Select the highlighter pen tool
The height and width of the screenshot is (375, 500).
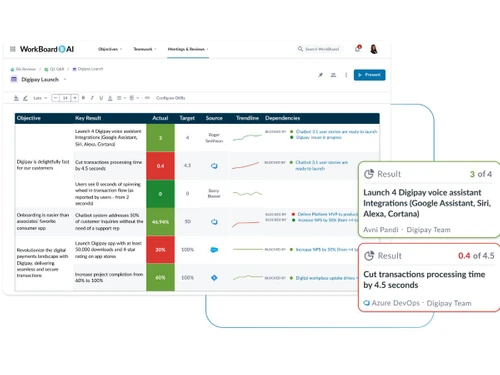coord(25,98)
